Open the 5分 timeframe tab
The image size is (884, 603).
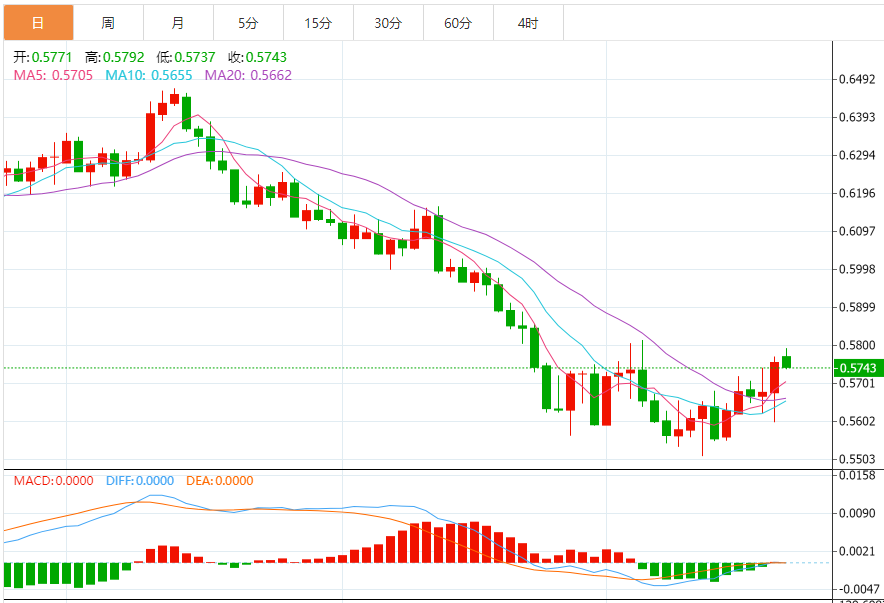click(x=248, y=23)
